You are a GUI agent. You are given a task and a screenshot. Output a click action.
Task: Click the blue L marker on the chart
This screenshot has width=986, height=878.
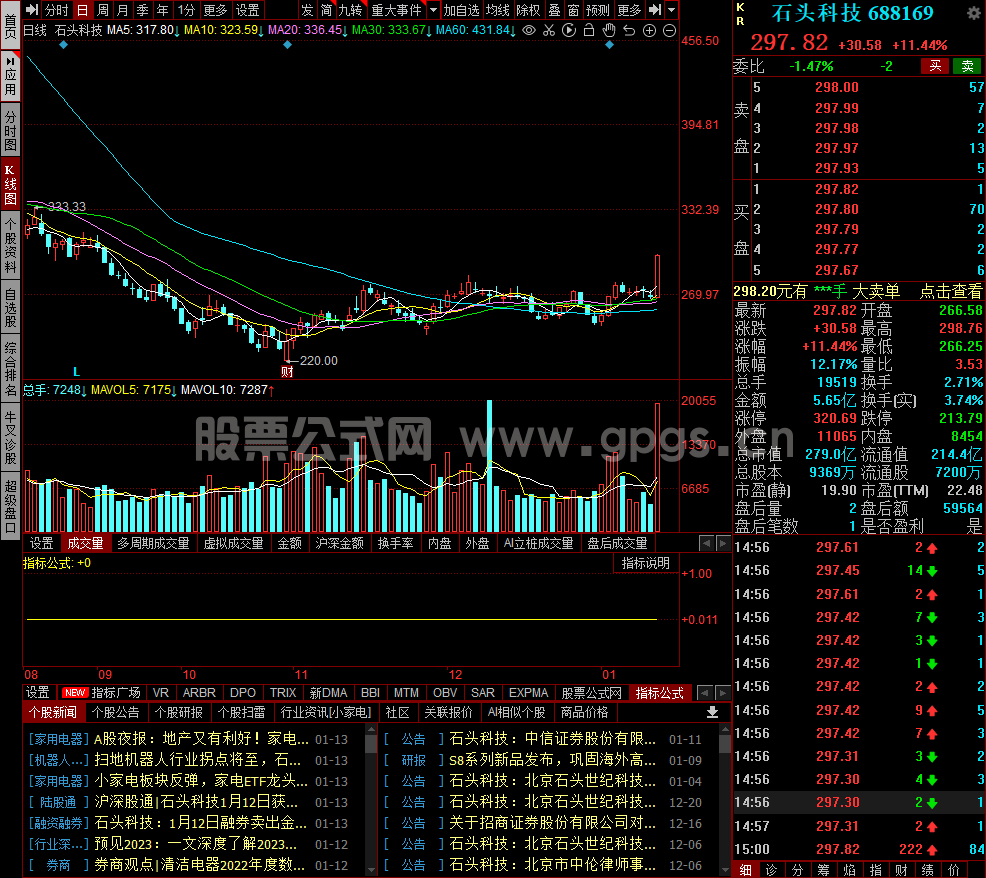pyautogui.click(x=77, y=372)
